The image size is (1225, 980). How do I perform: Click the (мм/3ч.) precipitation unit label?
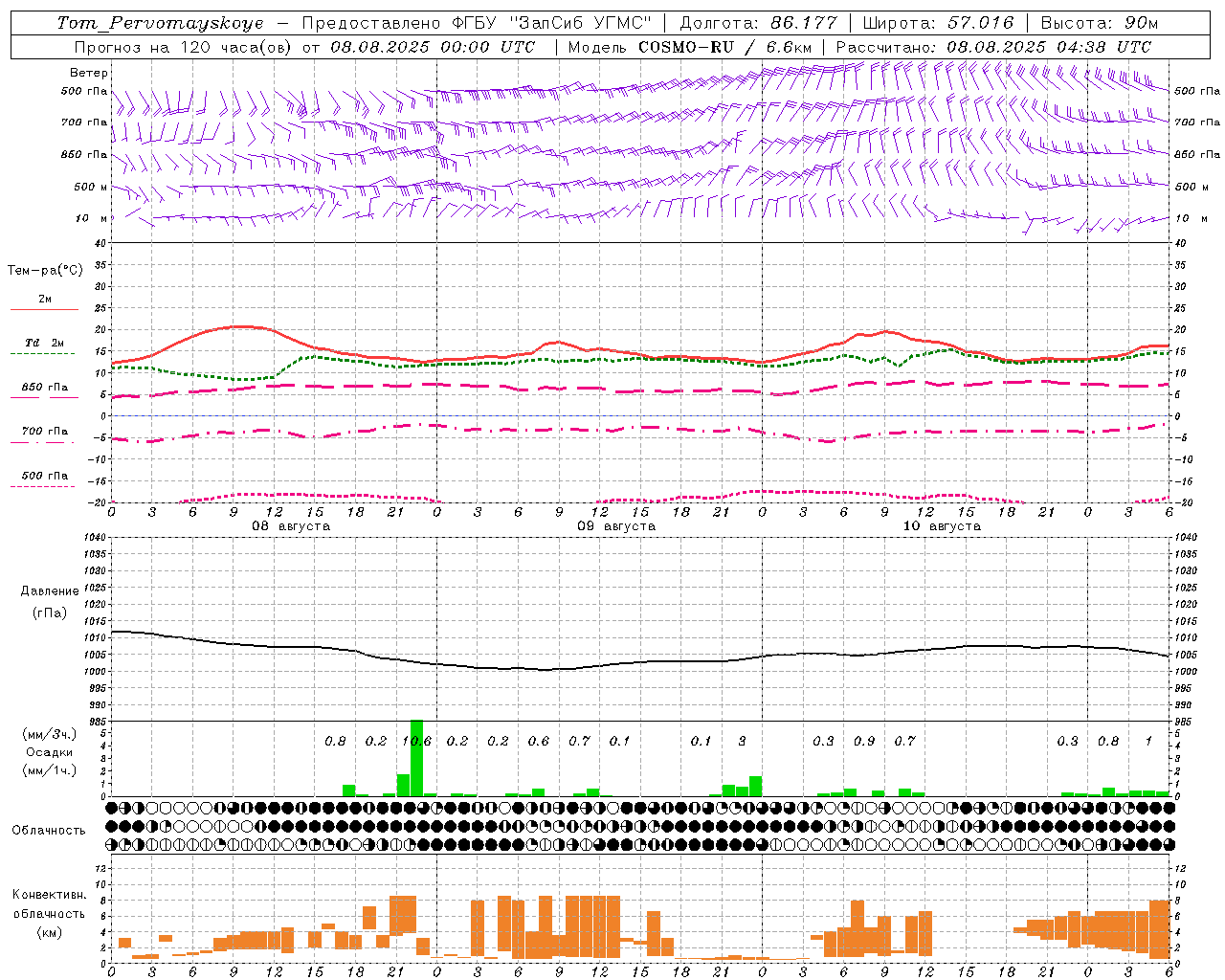click(x=50, y=734)
